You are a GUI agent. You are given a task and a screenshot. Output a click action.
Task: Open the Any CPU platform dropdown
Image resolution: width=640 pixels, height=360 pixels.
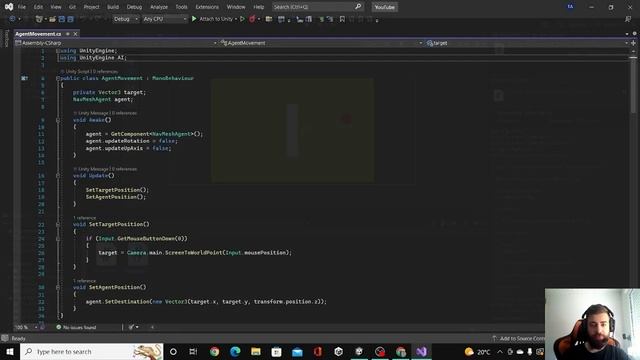click(x=164, y=19)
